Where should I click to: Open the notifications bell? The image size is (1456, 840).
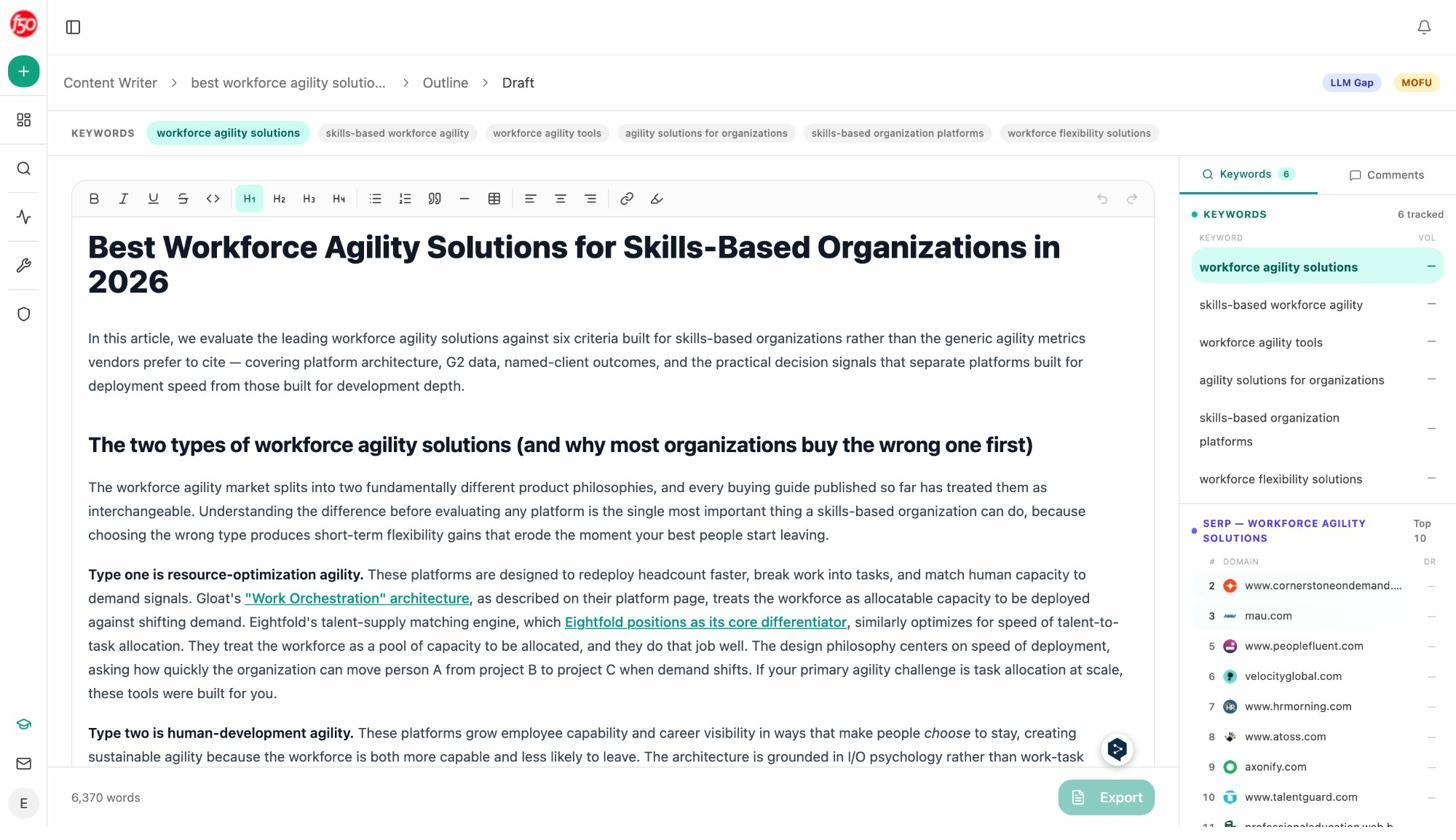(x=1424, y=27)
